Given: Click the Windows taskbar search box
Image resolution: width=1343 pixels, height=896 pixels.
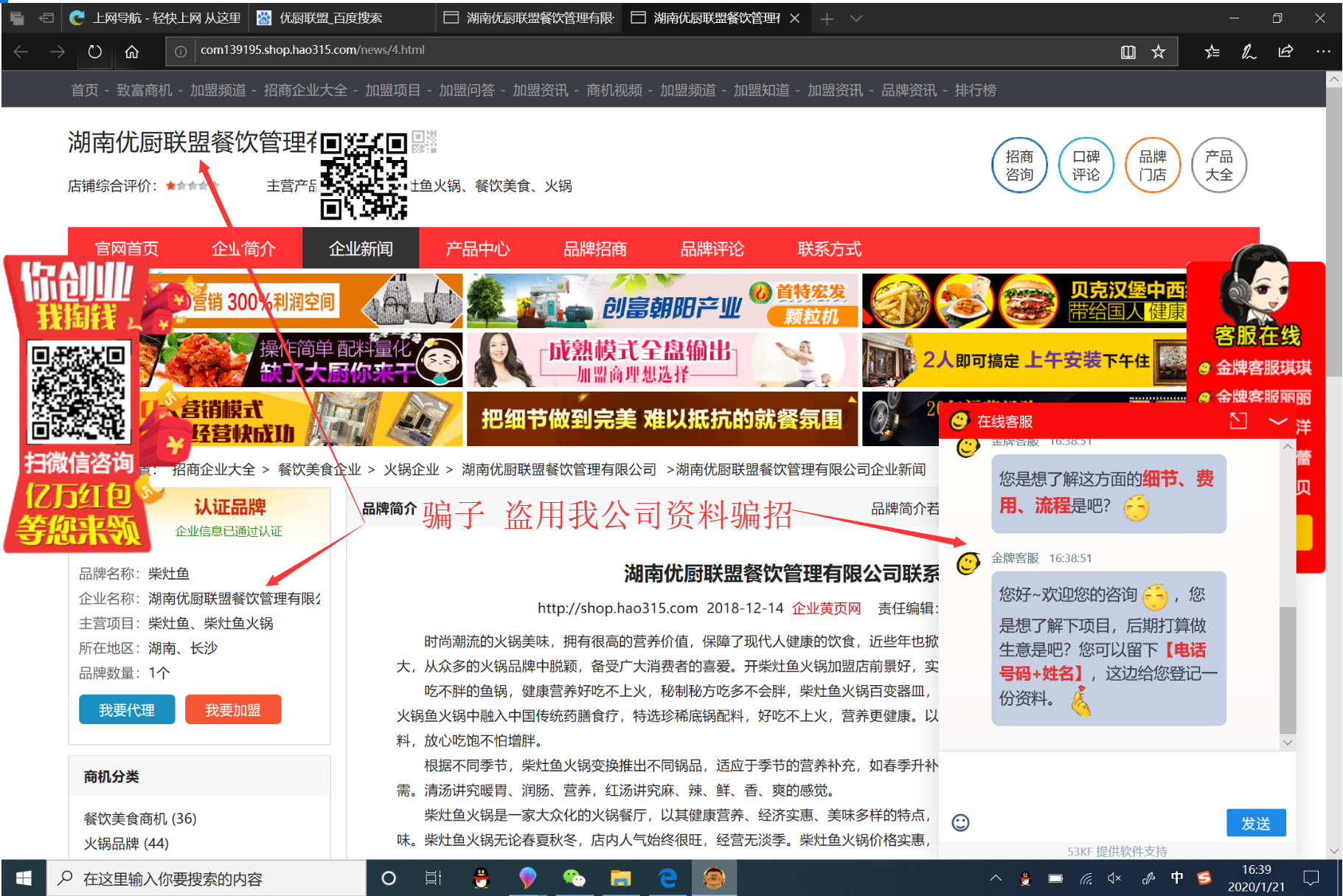Looking at the screenshot, I should (x=207, y=878).
